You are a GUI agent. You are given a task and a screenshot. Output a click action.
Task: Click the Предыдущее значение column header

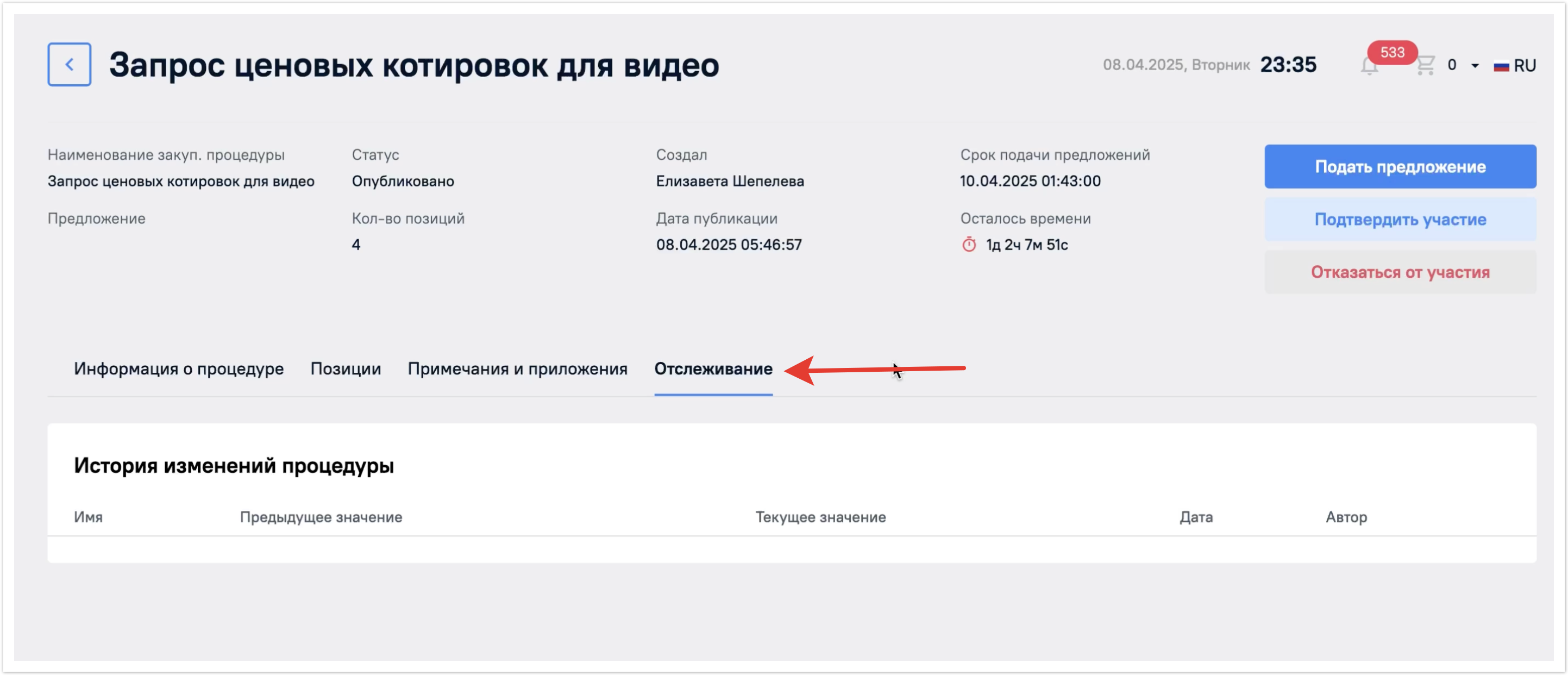tap(321, 517)
